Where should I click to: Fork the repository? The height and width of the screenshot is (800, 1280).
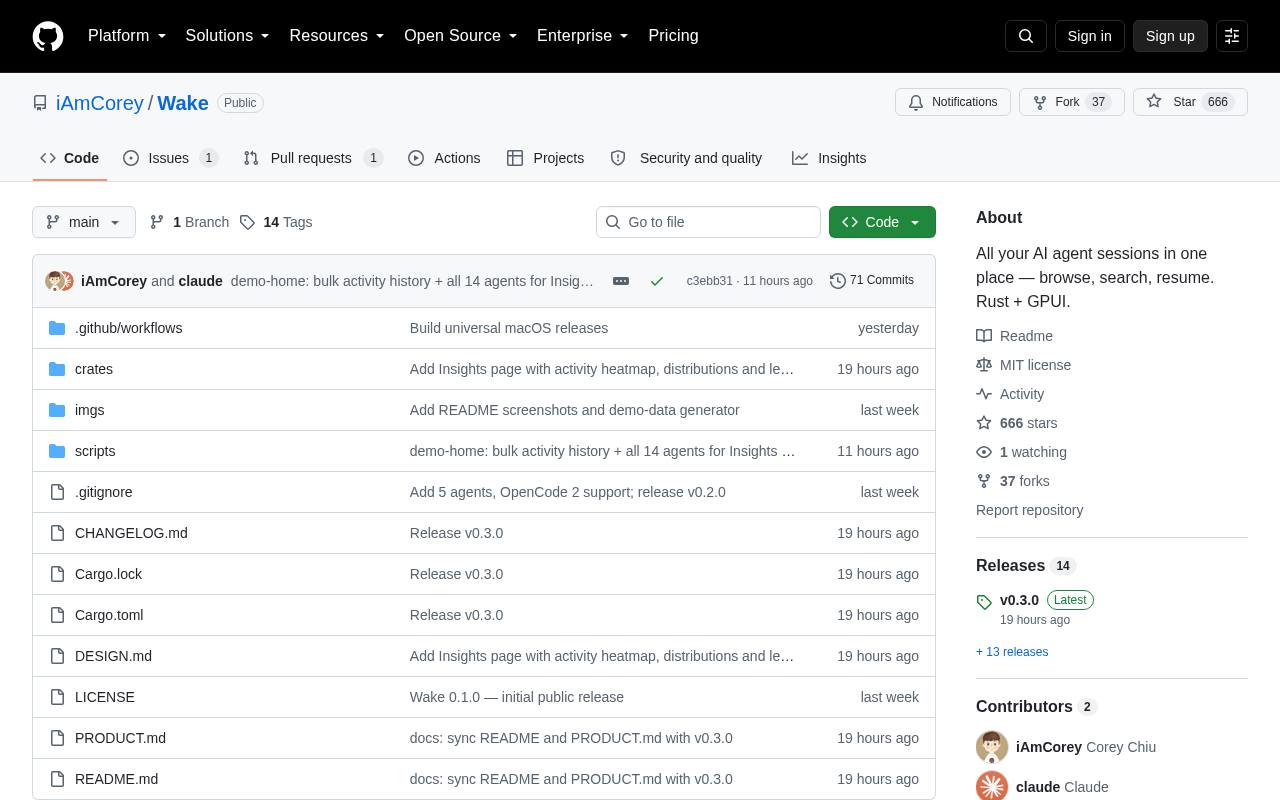pyautogui.click(x=1072, y=102)
